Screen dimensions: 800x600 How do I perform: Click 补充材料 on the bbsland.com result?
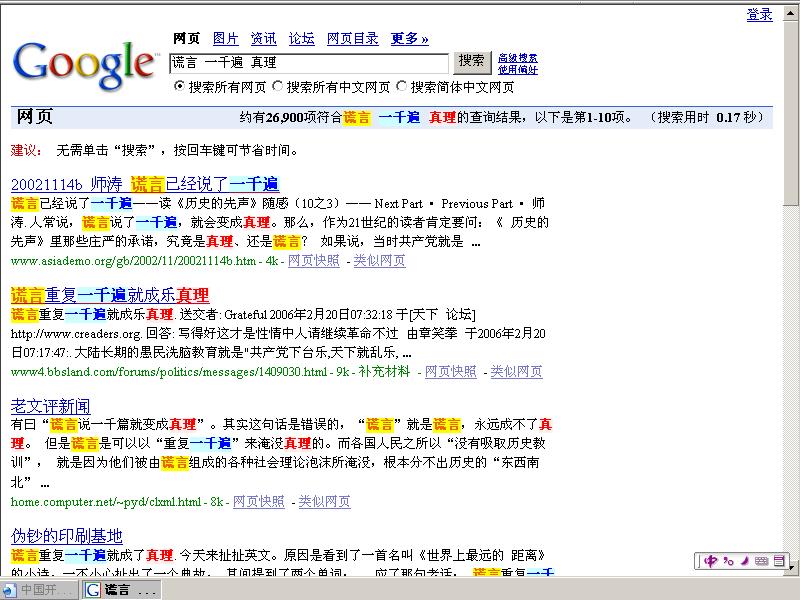[384, 371]
